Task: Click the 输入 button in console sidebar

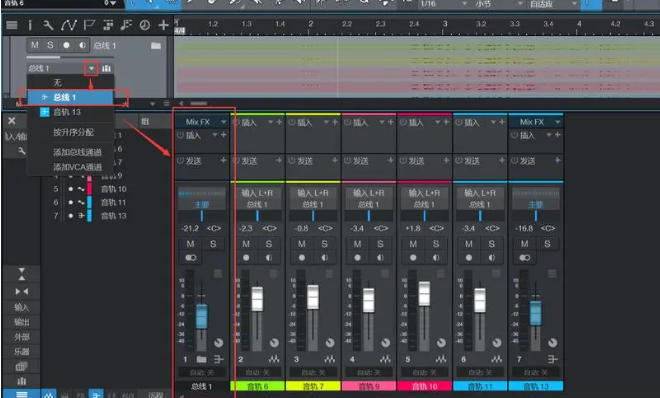Action: (21, 307)
